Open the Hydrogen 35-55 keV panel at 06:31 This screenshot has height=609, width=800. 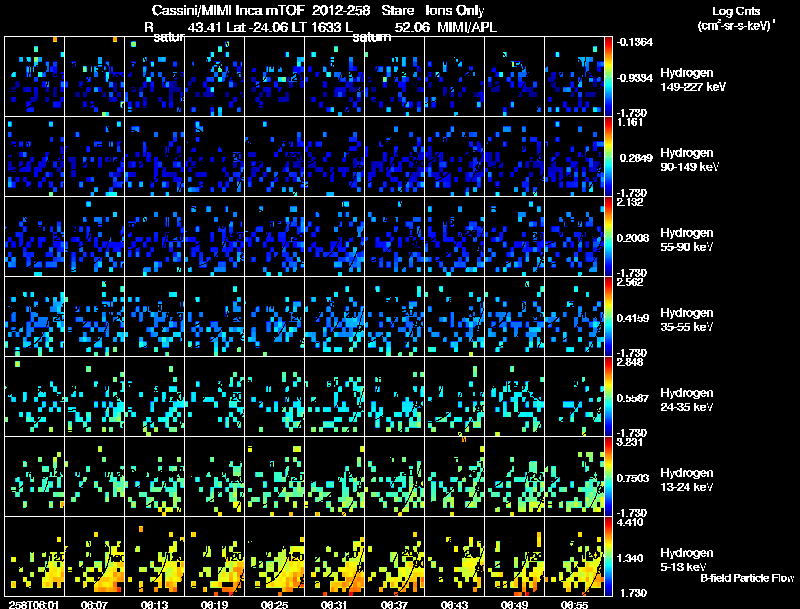[335, 316]
